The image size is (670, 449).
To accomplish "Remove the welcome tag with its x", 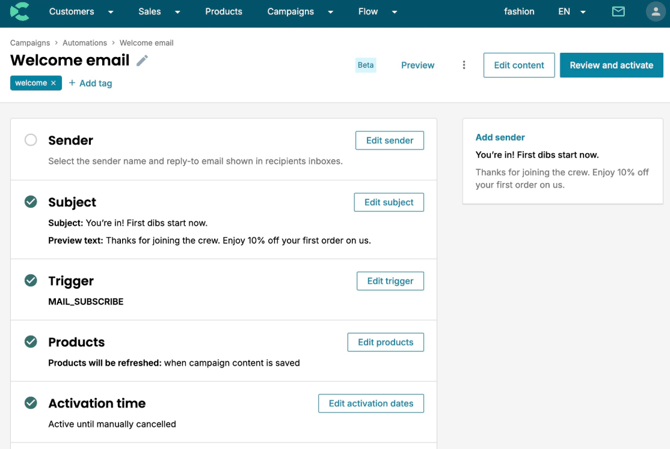I will [x=53, y=83].
